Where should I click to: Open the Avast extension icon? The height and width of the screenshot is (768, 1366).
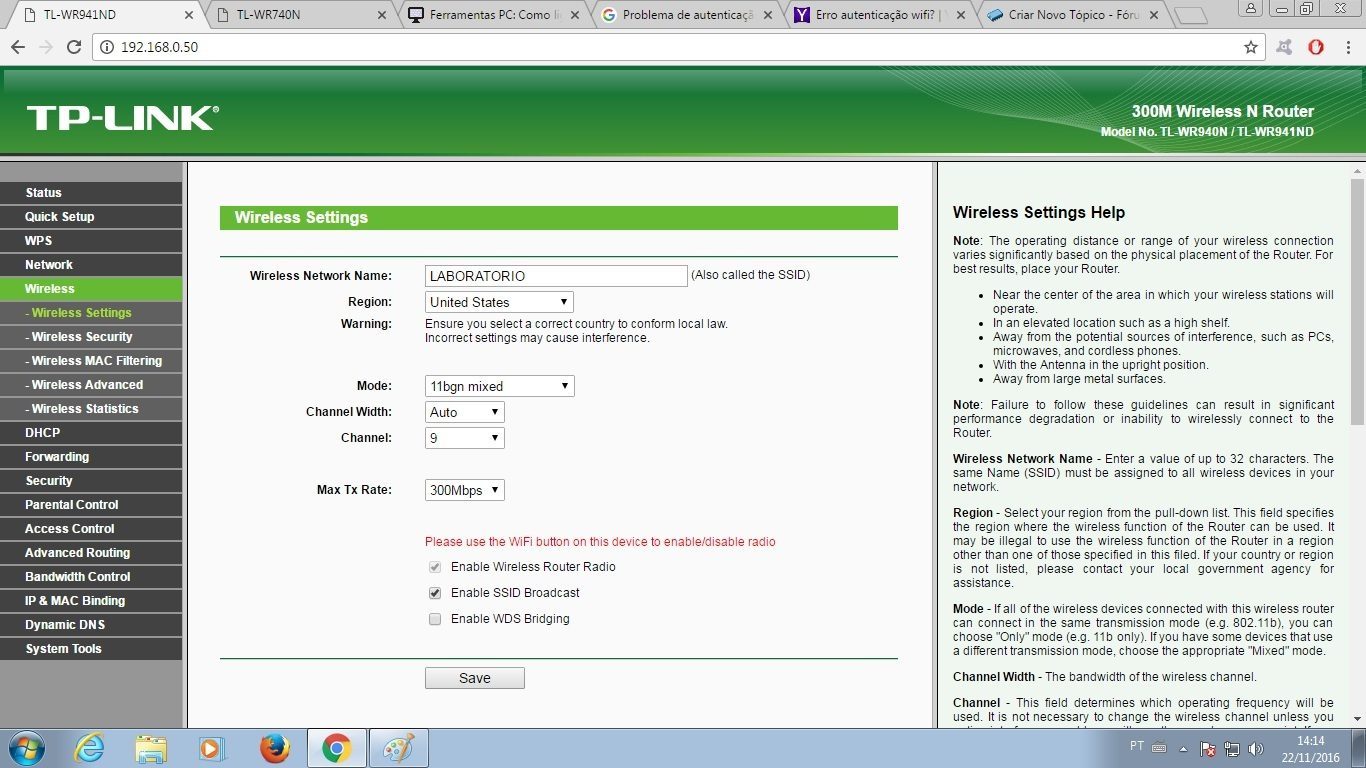point(1285,47)
